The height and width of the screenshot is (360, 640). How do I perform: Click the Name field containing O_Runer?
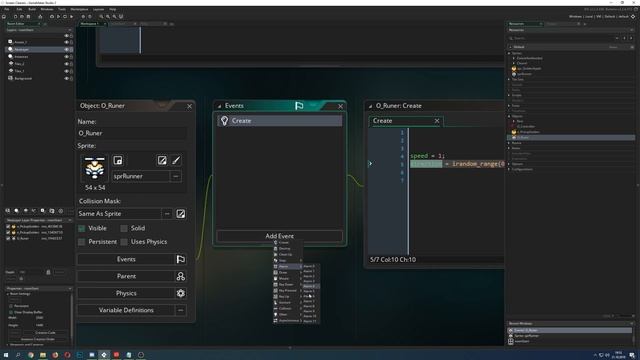pos(132,133)
